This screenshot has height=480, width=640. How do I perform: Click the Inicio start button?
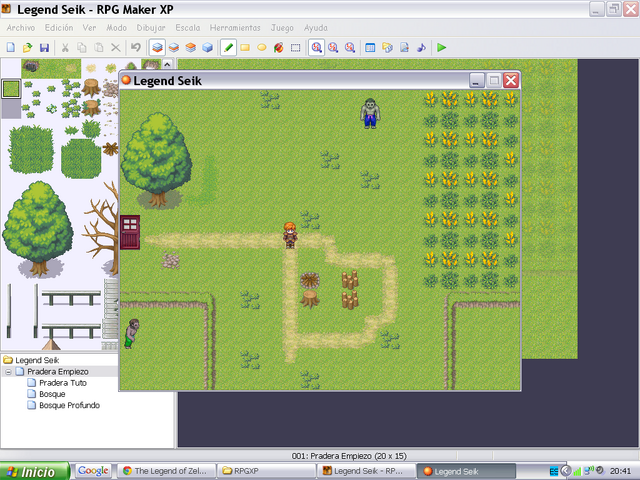tap(34, 471)
